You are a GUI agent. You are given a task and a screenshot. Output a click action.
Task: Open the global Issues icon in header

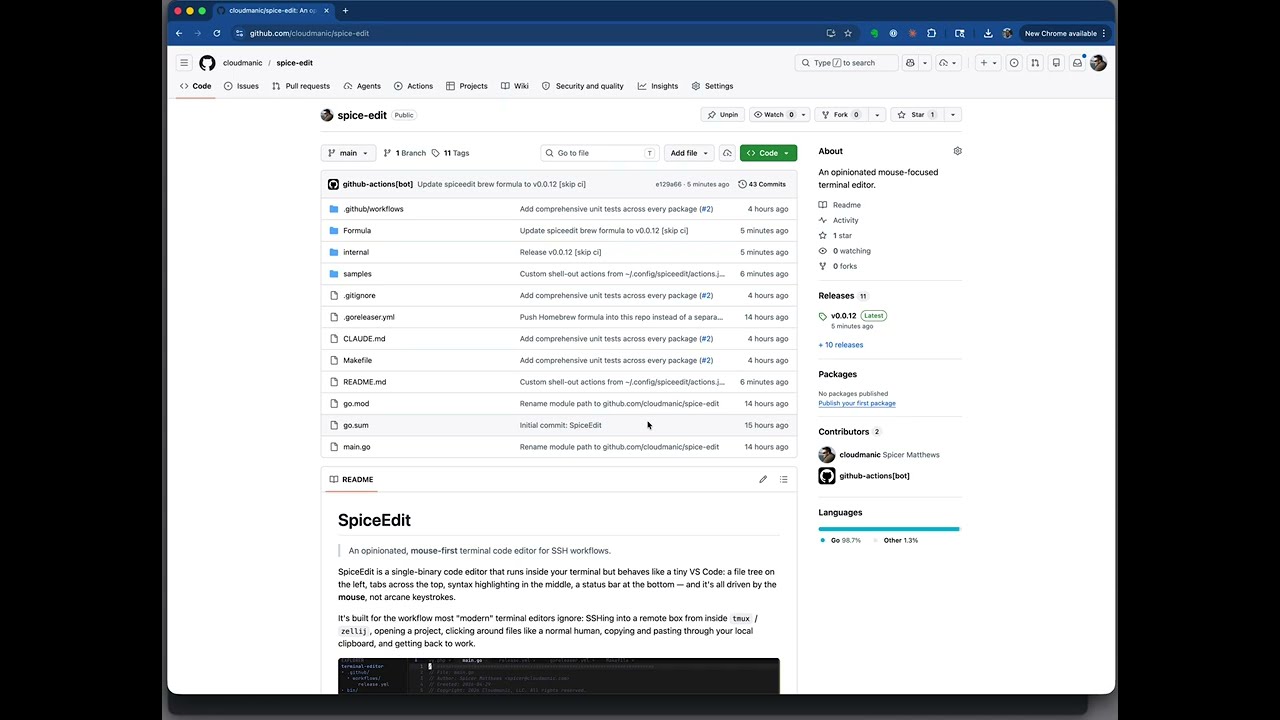[x=1014, y=63]
